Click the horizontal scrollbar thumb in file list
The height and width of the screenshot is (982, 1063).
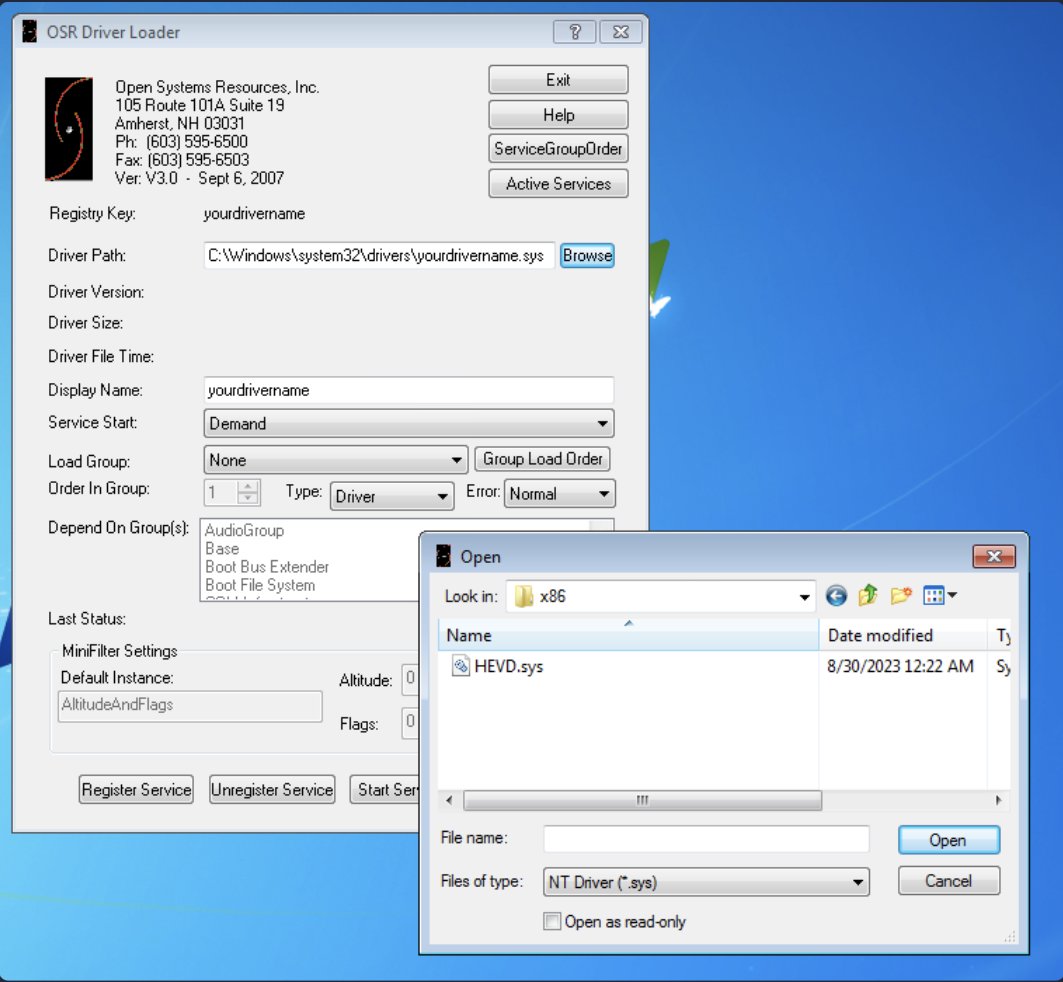click(x=642, y=800)
